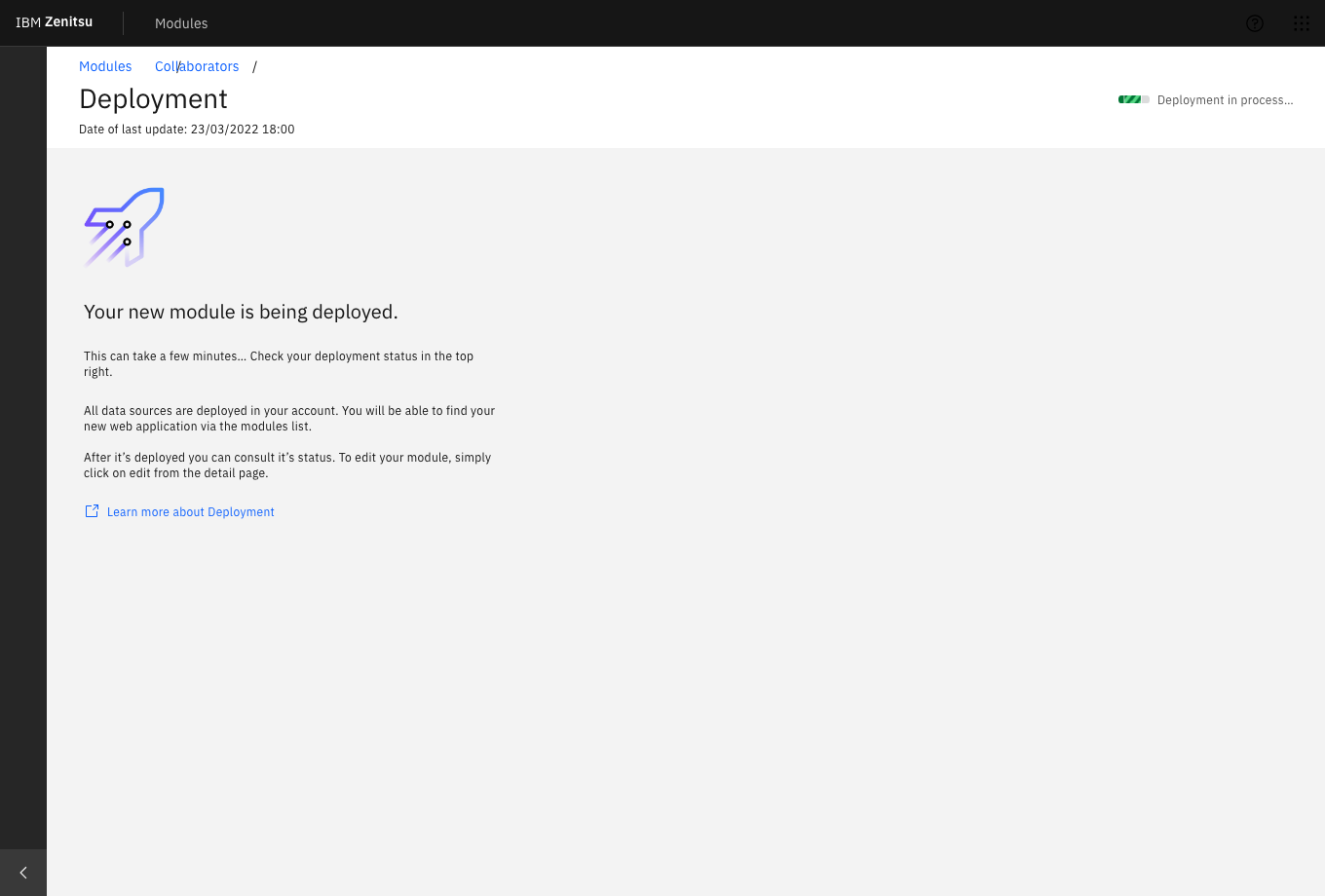The width and height of the screenshot is (1325, 896).
Task: Click the empty dark left sidebar panel
Action: coord(23,438)
